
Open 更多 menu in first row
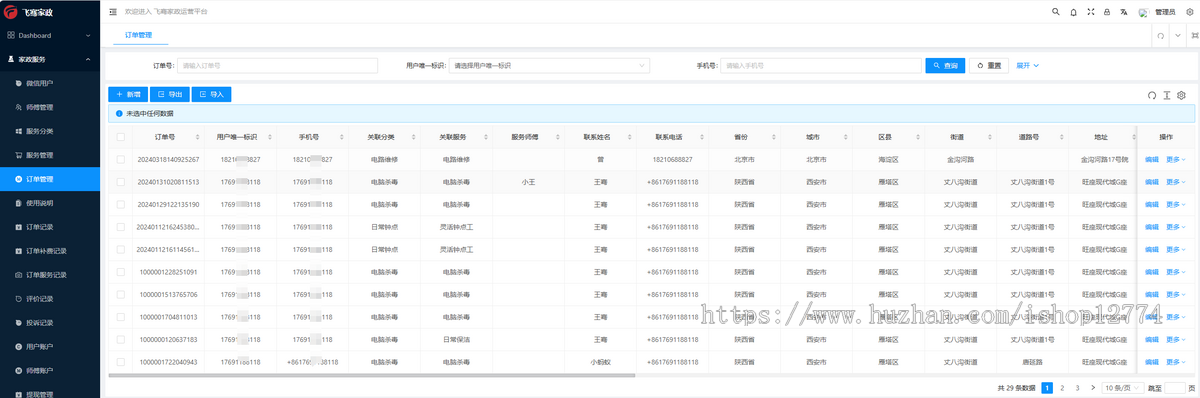(x=1176, y=159)
